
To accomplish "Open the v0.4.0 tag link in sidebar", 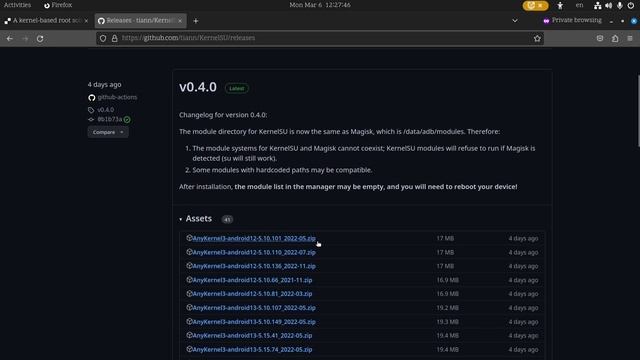I will (106, 110).
